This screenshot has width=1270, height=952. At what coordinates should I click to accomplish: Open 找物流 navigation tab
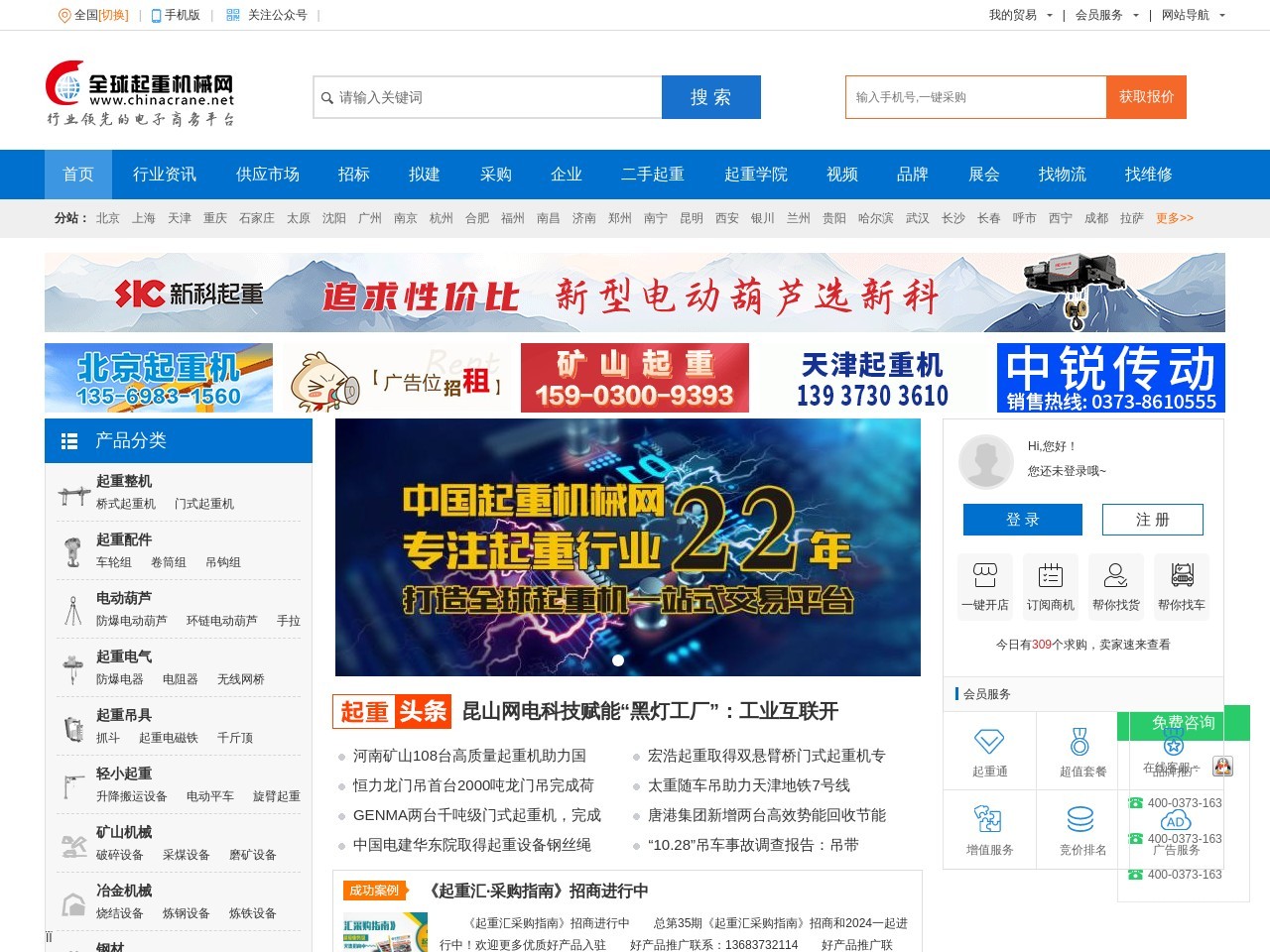pos(1063,175)
